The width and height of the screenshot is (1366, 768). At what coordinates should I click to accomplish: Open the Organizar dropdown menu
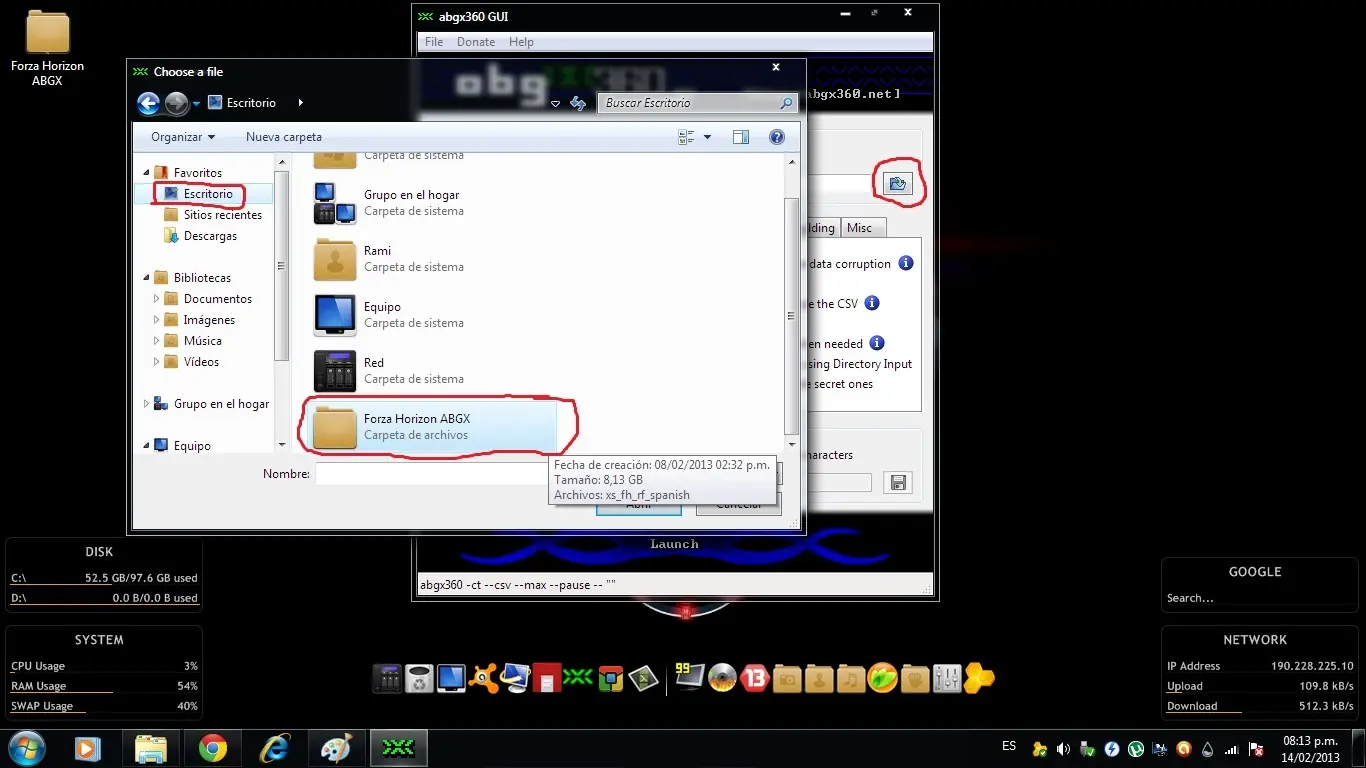click(183, 137)
